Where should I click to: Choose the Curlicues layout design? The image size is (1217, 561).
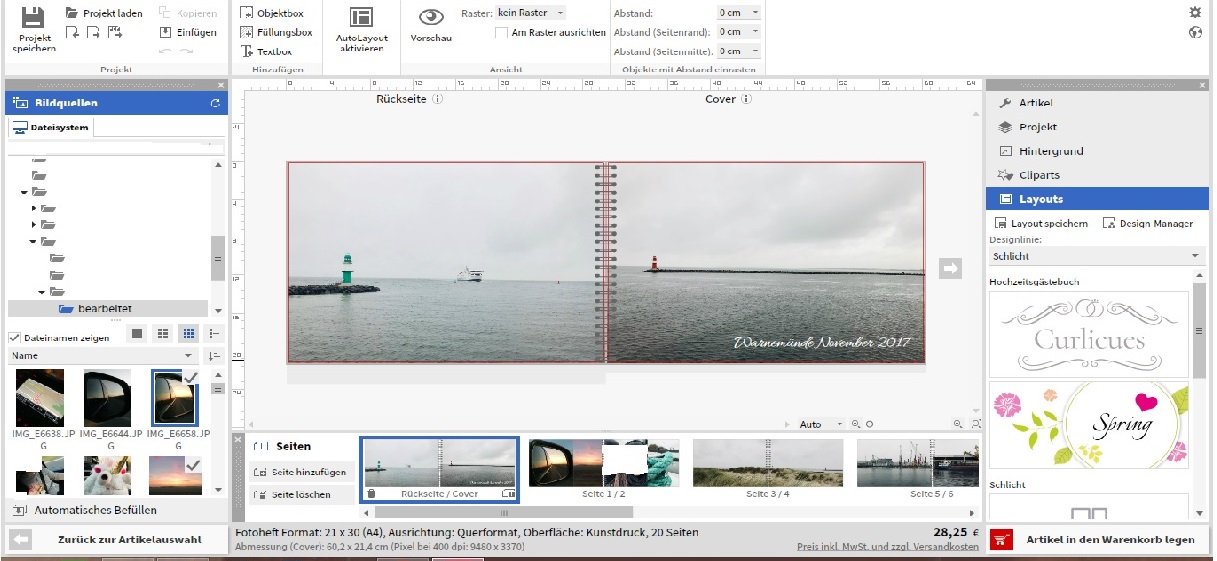point(1088,334)
